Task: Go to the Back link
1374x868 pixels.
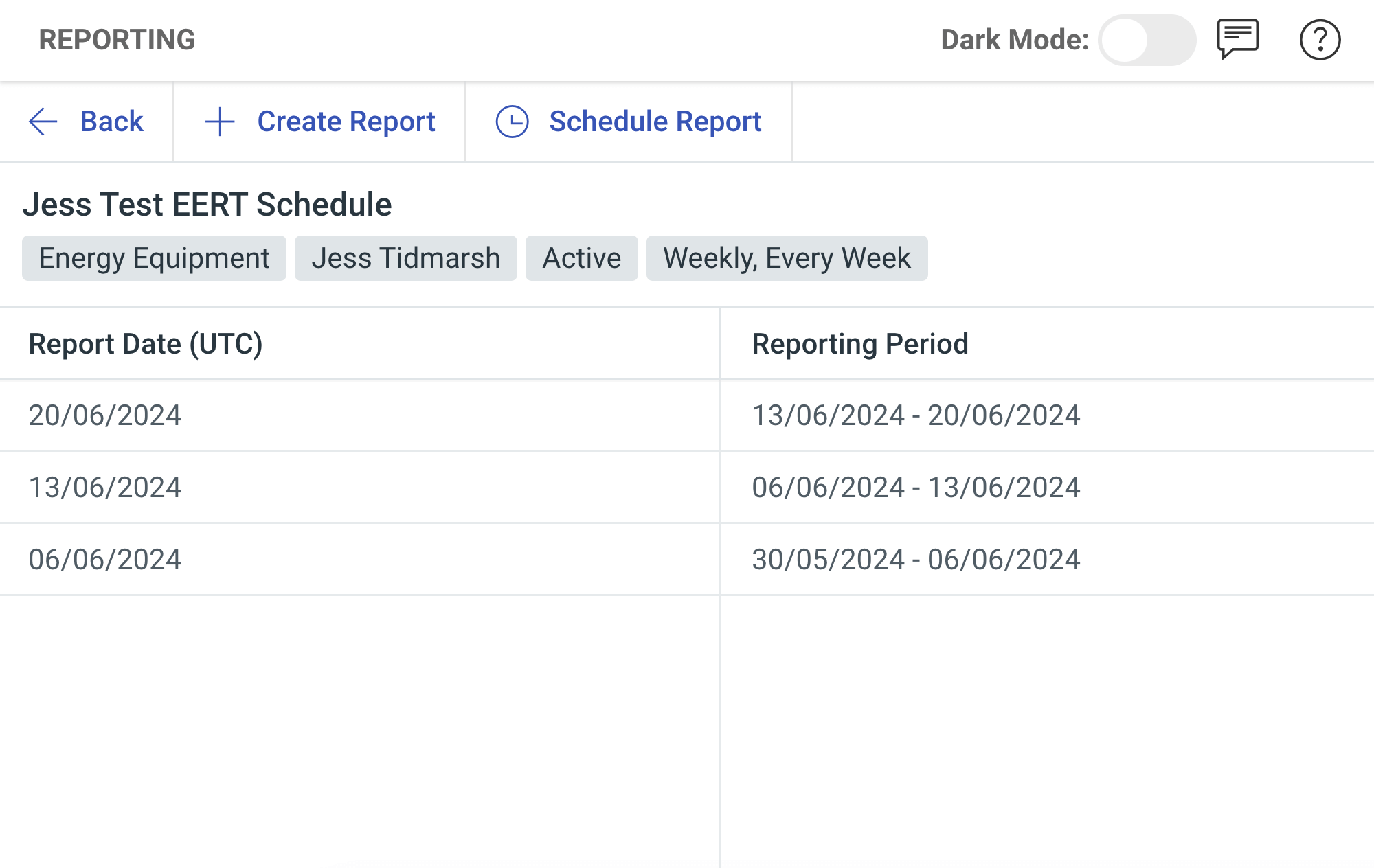Action: (111, 122)
